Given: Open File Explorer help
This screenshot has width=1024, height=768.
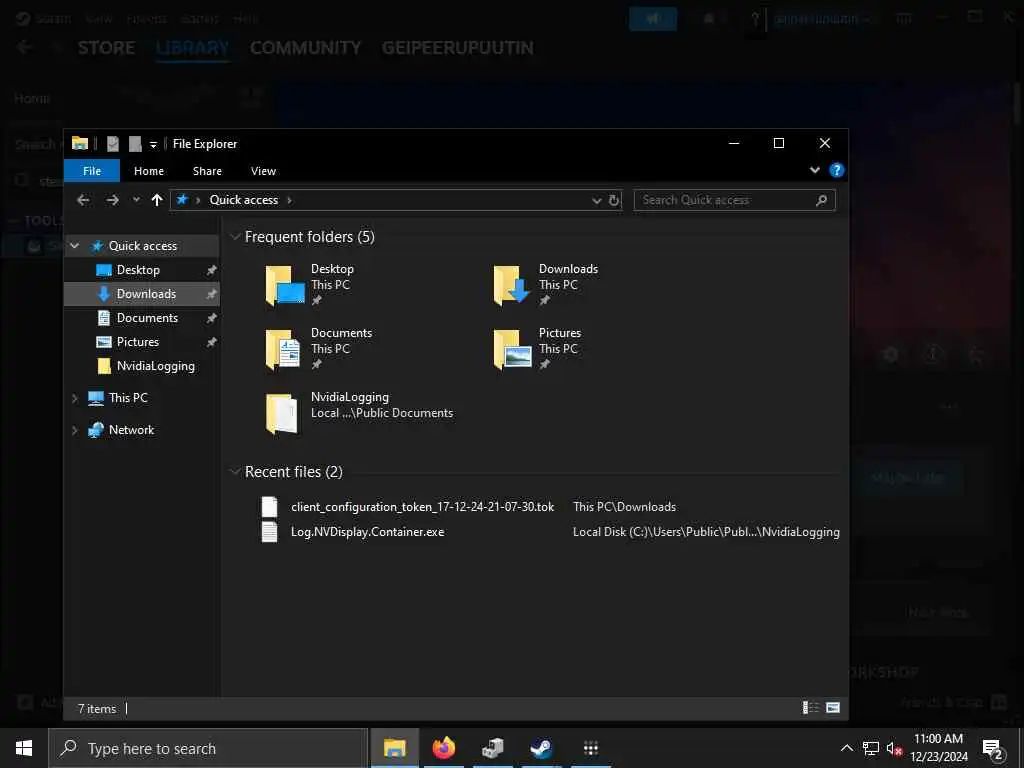Looking at the screenshot, I should (x=837, y=170).
